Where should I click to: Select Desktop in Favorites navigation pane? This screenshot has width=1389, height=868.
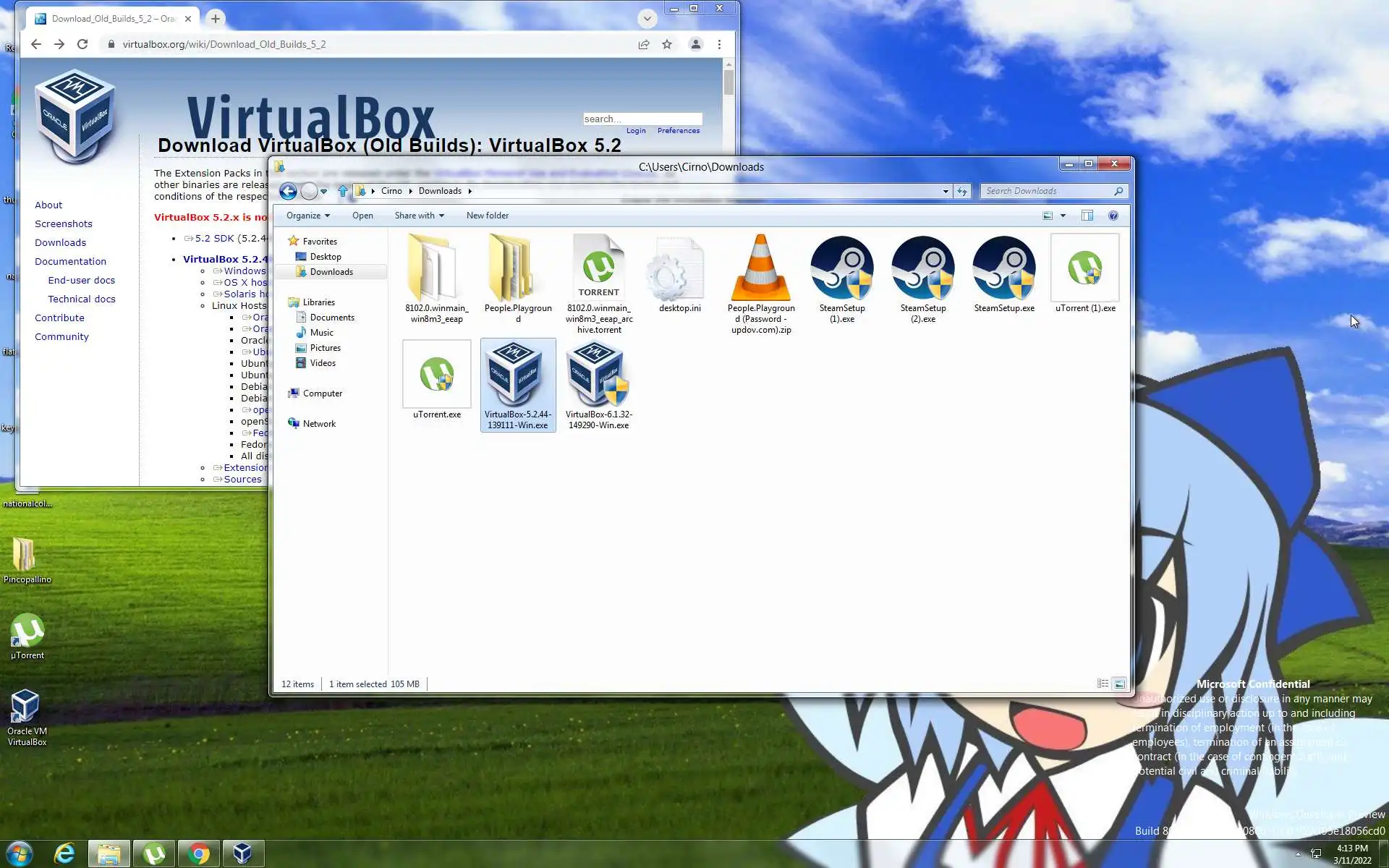tap(326, 257)
